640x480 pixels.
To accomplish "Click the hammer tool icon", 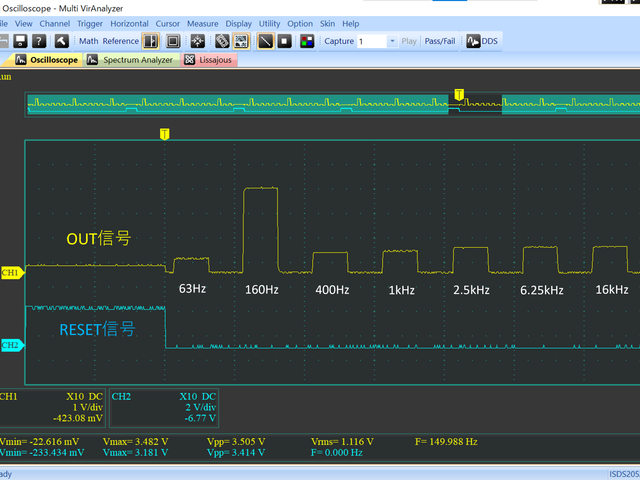I will 62,41.
